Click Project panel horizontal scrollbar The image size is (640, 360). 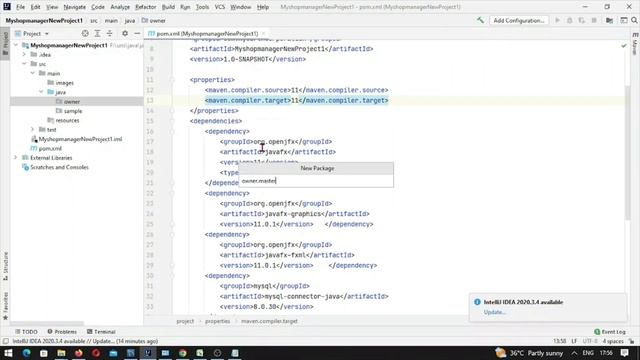click(x=47, y=323)
